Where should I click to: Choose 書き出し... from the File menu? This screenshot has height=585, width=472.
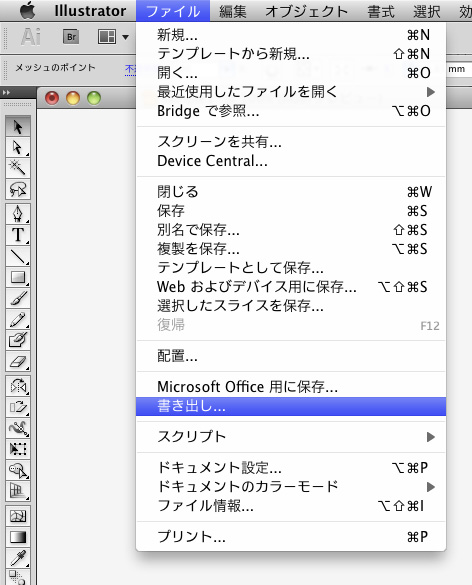pos(291,406)
